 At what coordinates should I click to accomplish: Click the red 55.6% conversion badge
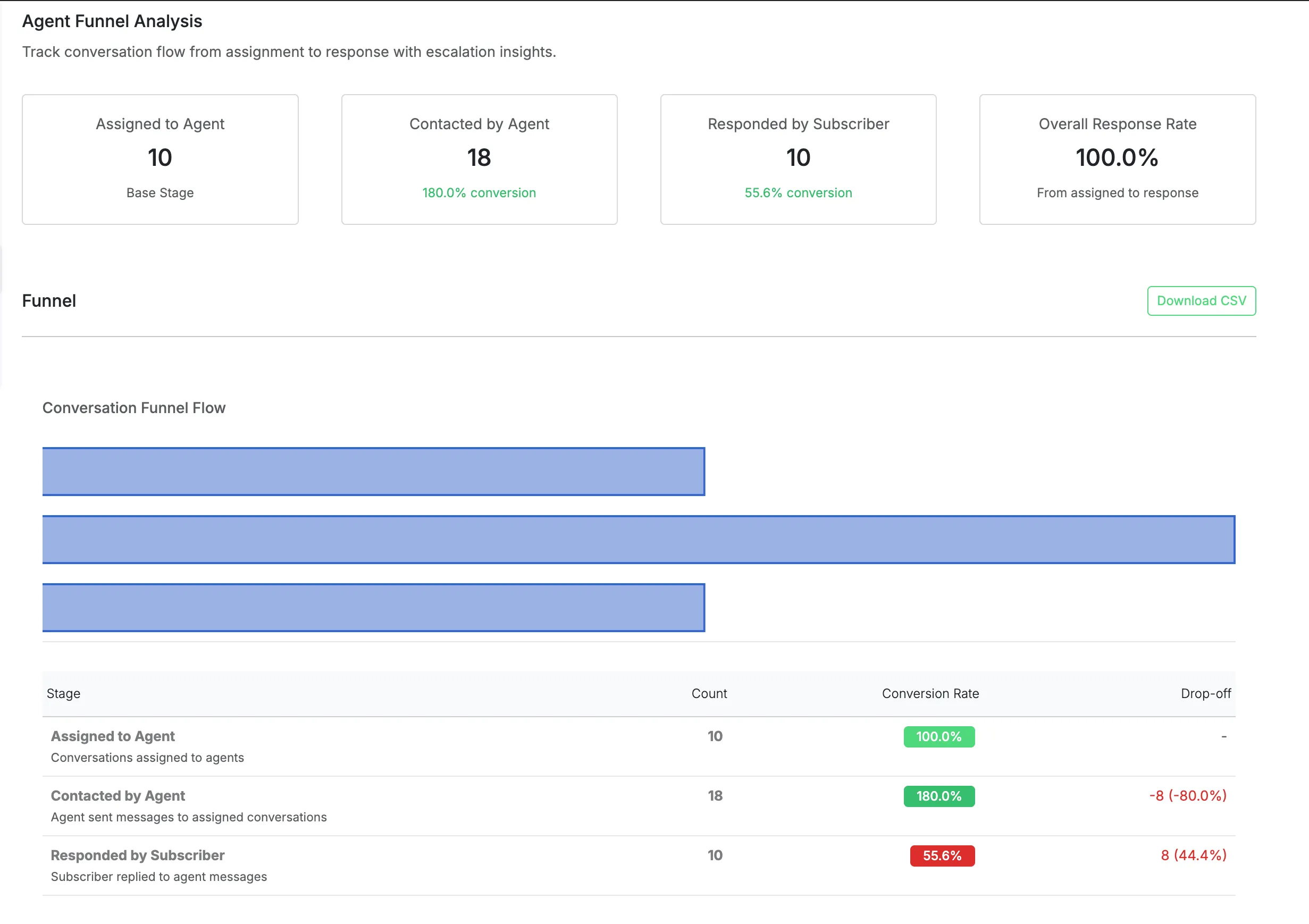pos(942,855)
